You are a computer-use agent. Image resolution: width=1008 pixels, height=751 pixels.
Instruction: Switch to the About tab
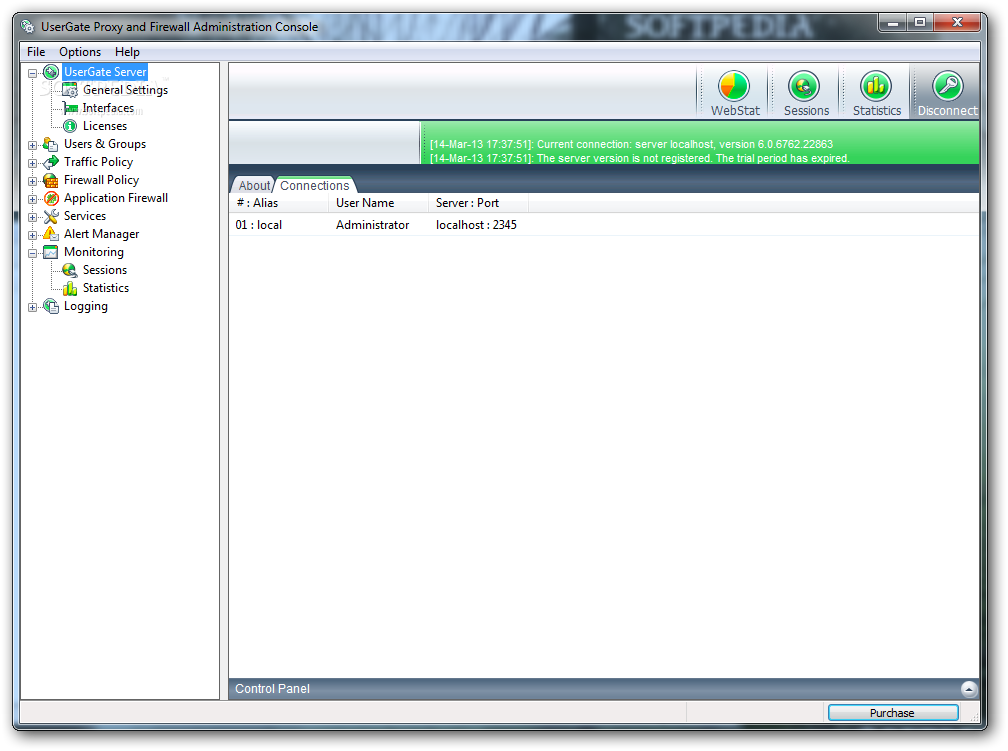click(254, 185)
